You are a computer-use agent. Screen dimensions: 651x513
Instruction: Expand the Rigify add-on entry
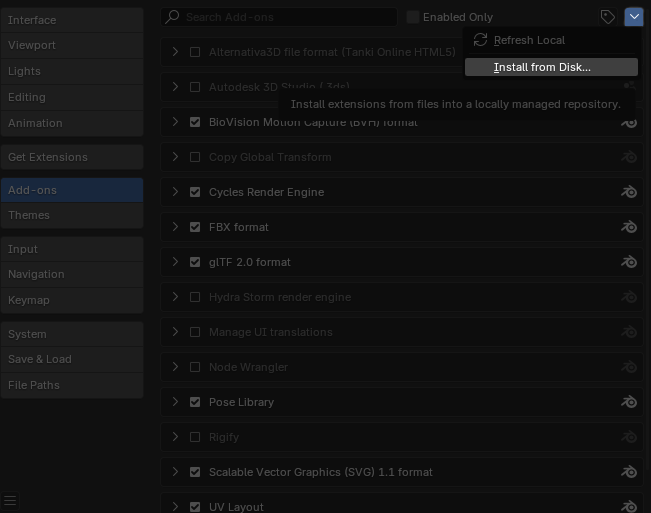coord(175,437)
